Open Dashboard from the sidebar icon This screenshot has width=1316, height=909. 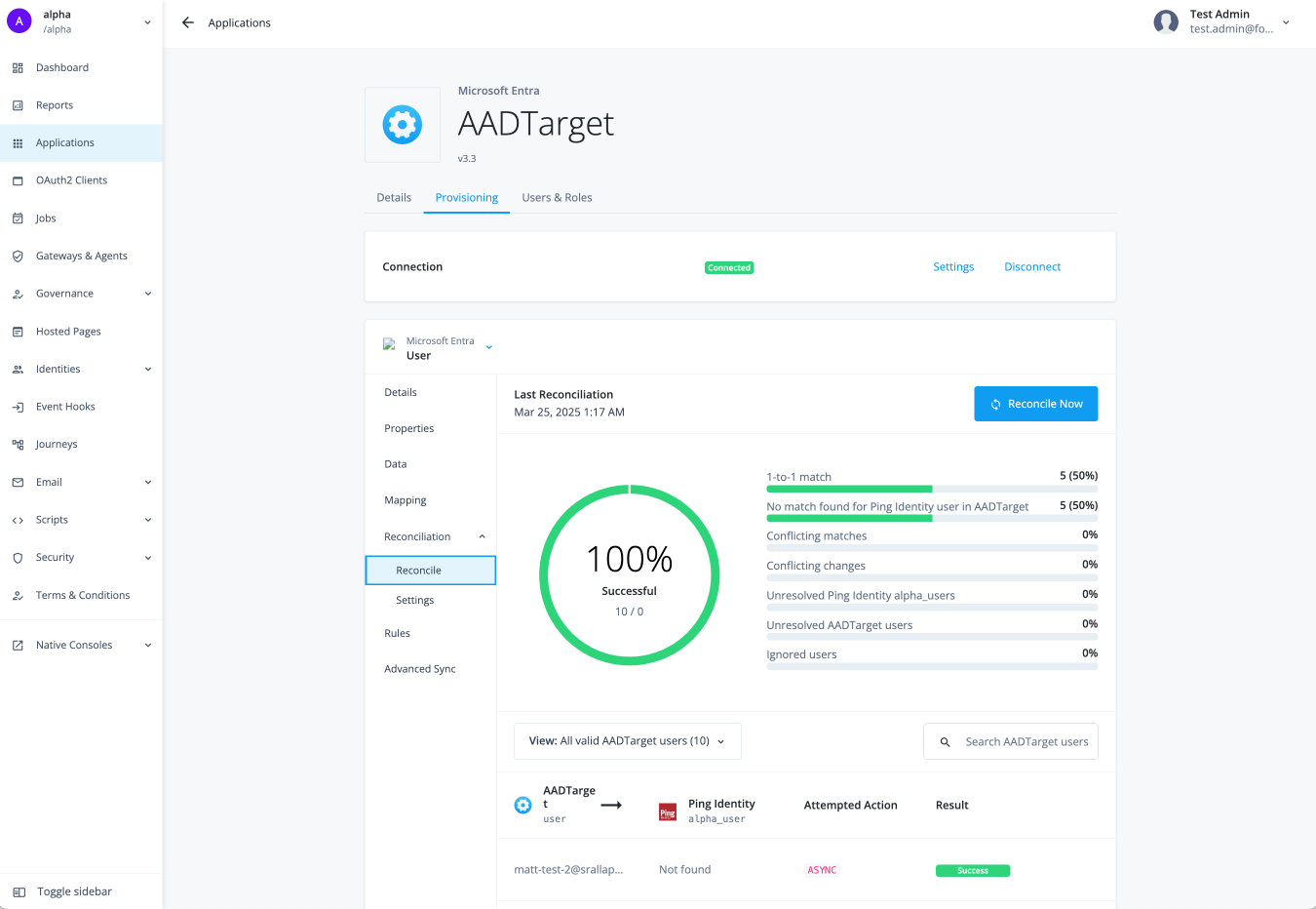pyautogui.click(x=18, y=68)
